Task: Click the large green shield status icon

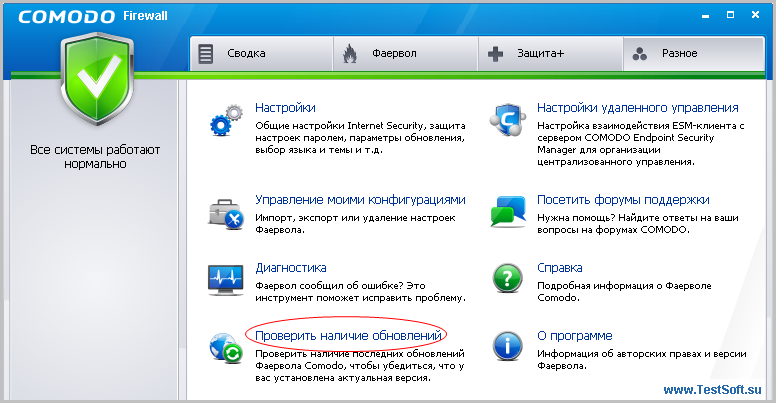Action: pyautogui.click(x=97, y=78)
